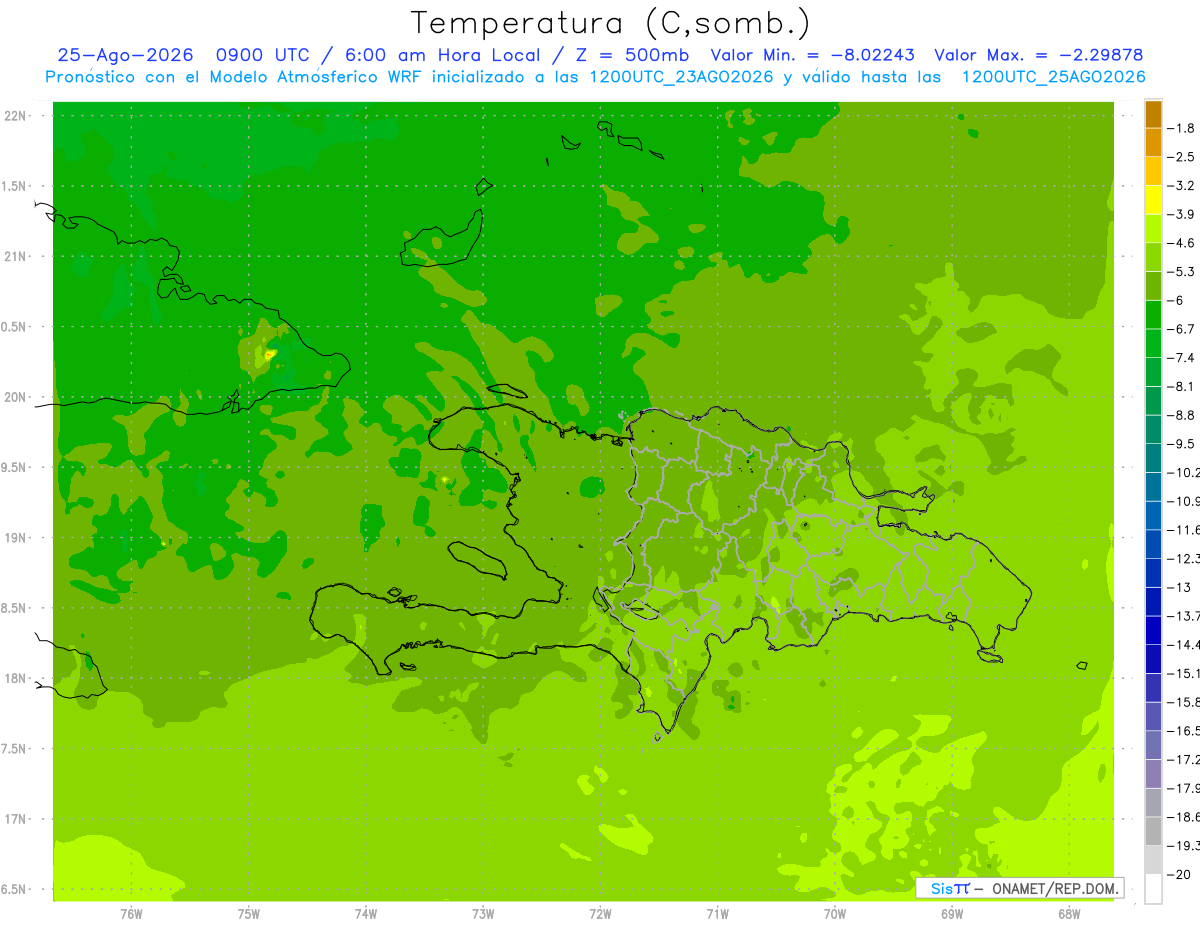Click the '-11.6' colorbar value

(1184, 529)
